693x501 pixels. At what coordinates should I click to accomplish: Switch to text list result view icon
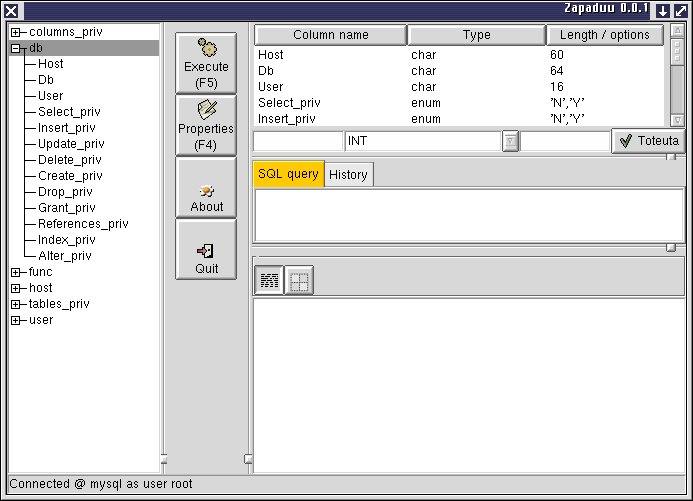[269, 281]
